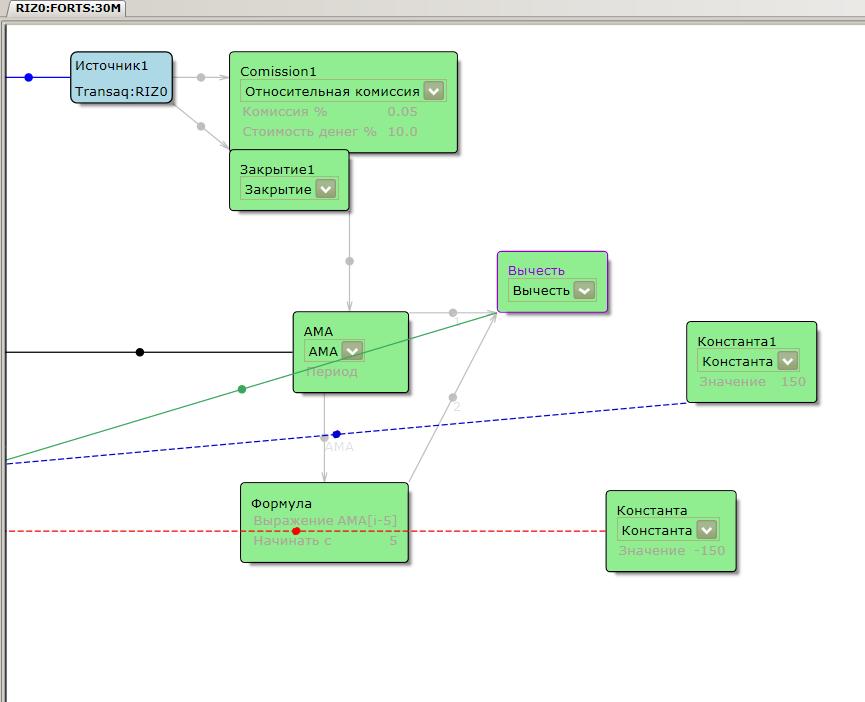Expand the Закрытие dropdown arrow
The width and height of the screenshot is (865, 702).
(326, 189)
